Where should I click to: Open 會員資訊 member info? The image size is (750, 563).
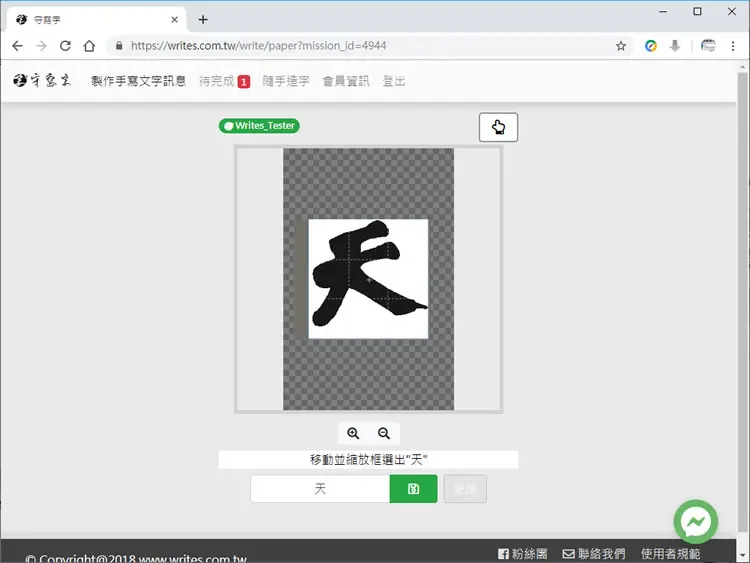tap(346, 81)
